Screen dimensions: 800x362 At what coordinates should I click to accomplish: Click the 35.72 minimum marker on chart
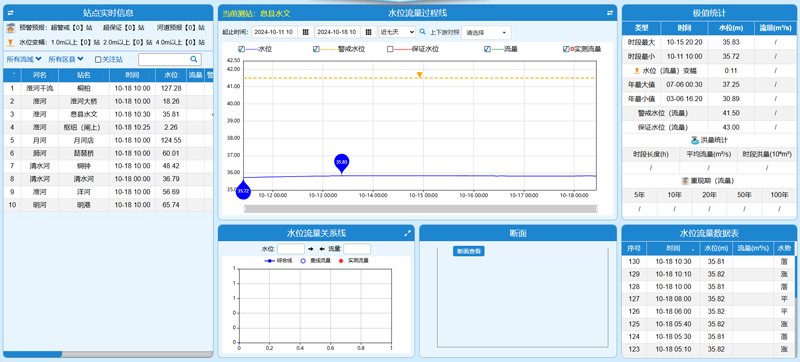tap(243, 191)
